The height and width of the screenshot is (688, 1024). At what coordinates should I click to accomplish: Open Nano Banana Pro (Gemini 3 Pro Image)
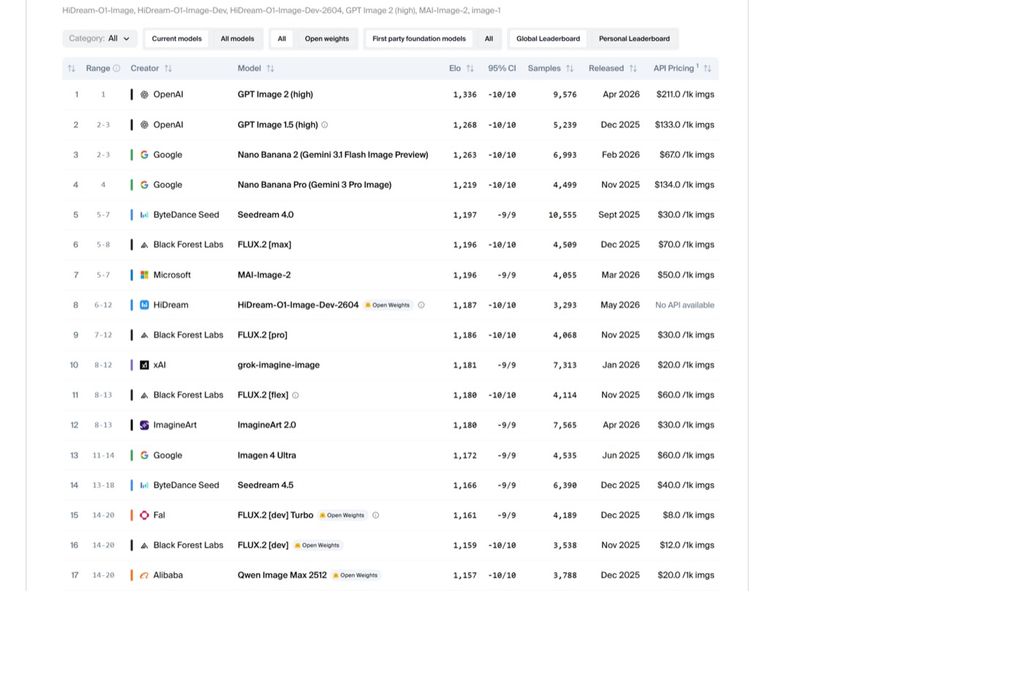tap(314, 185)
